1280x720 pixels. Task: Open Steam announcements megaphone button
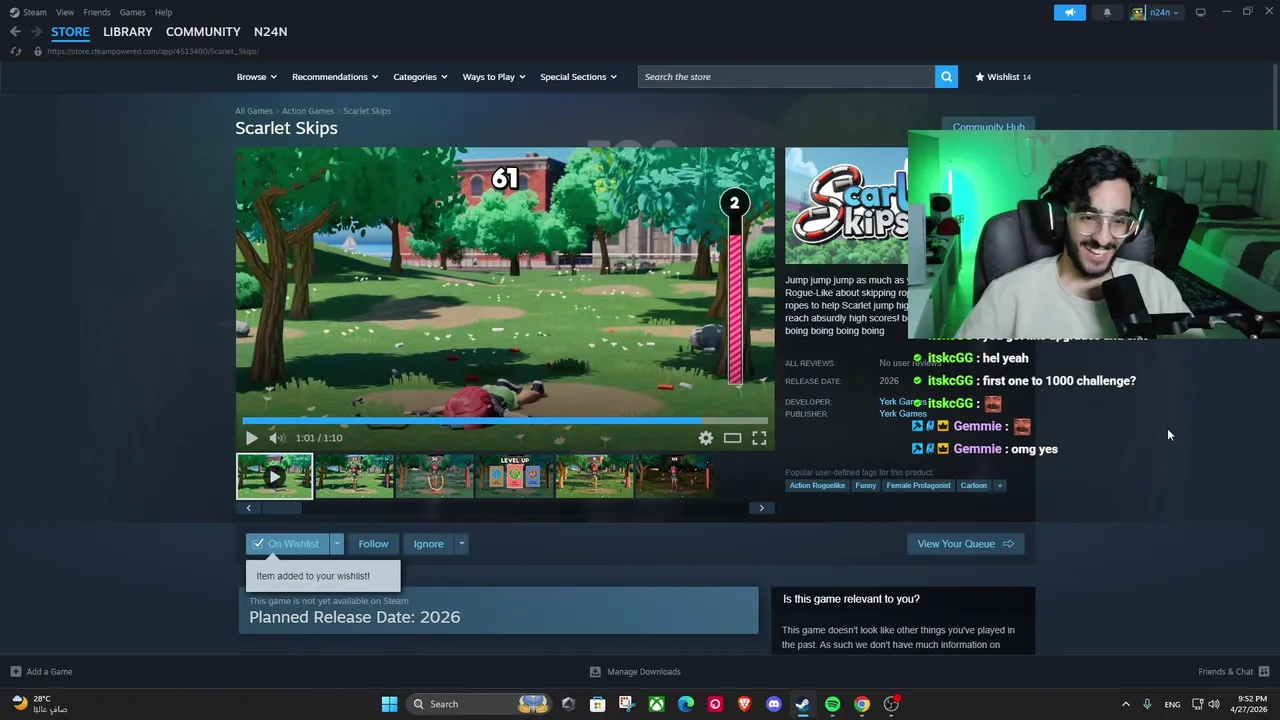[x=1069, y=12]
